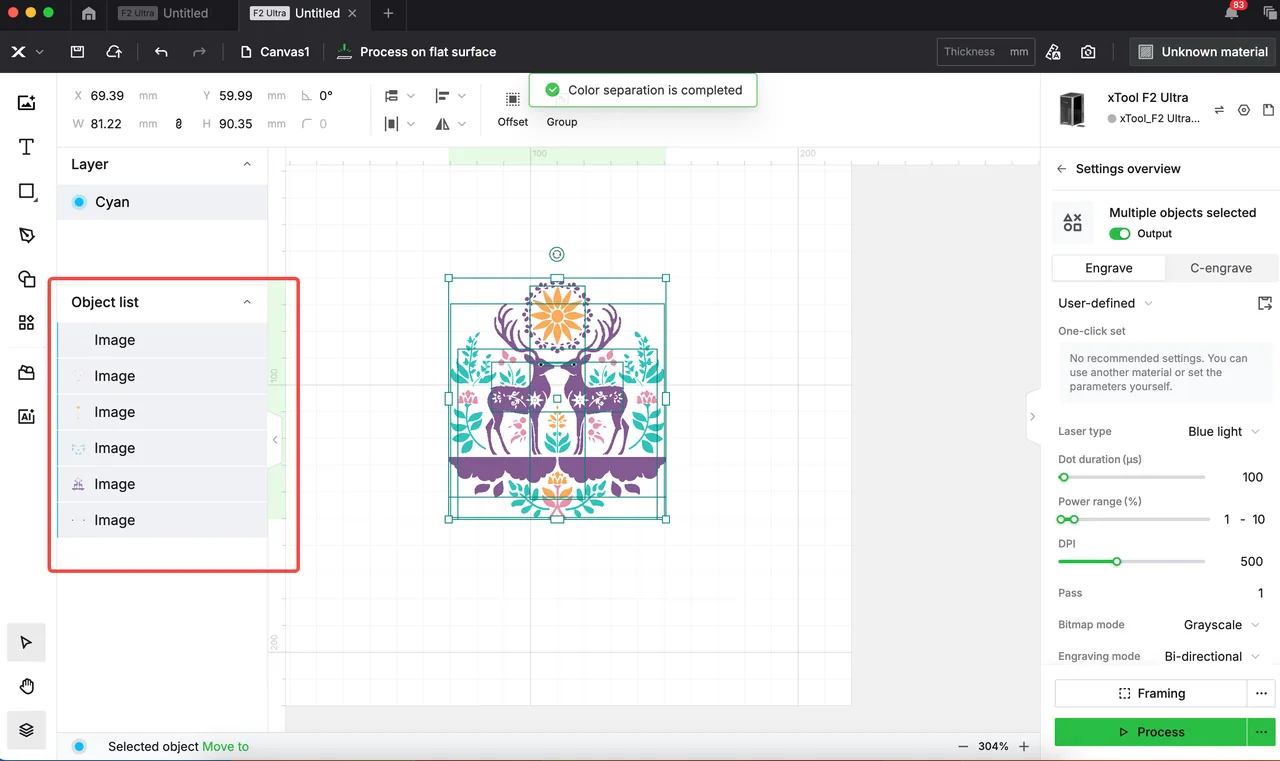Click the Unknown material button
1280x761 pixels.
(x=1204, y=52)
